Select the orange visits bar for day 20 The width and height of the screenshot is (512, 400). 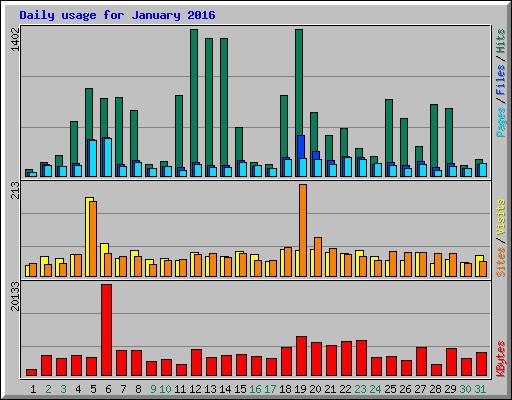tap(318, 257)
